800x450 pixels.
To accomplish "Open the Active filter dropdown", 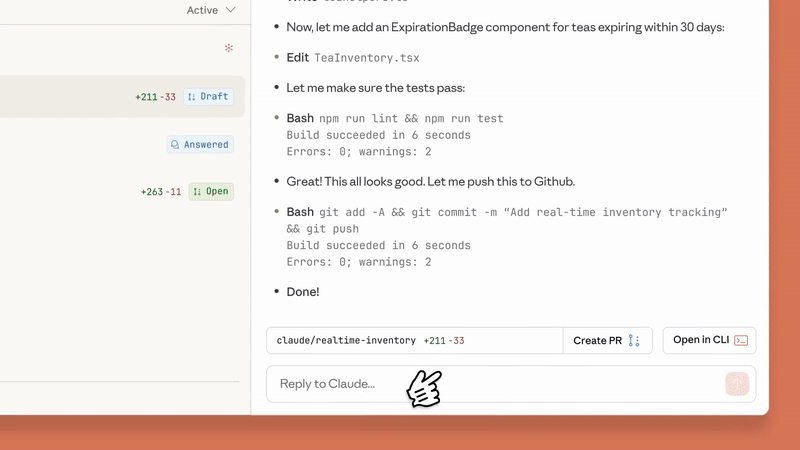I will coord(211,10).
